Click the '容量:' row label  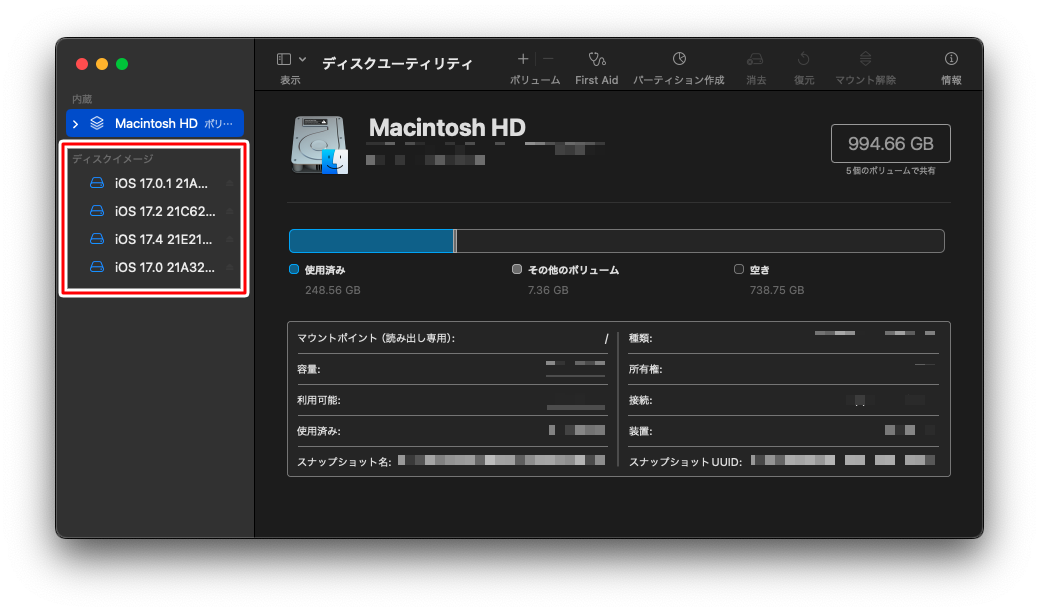[309, 370]
